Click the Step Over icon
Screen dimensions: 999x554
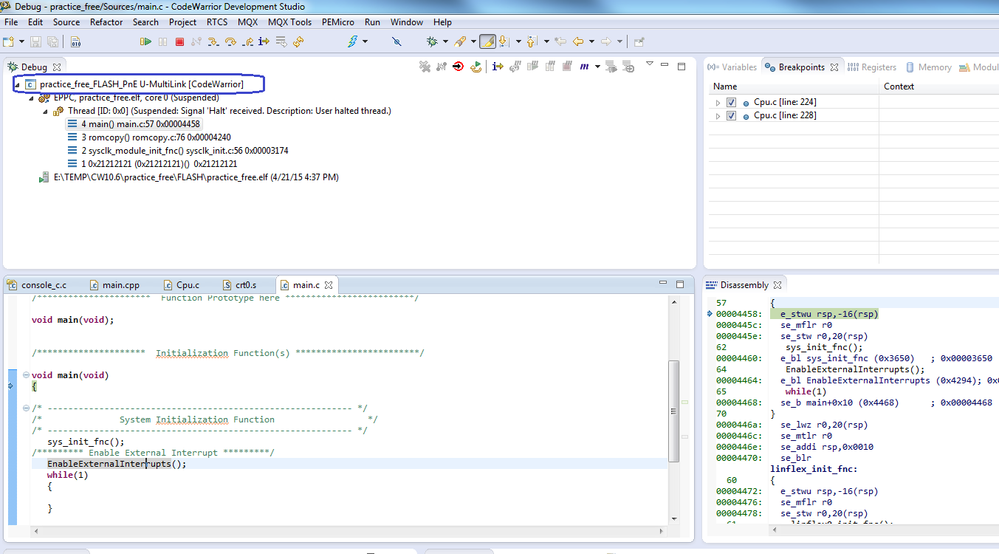pyautogui.click(x=230, y=42)
